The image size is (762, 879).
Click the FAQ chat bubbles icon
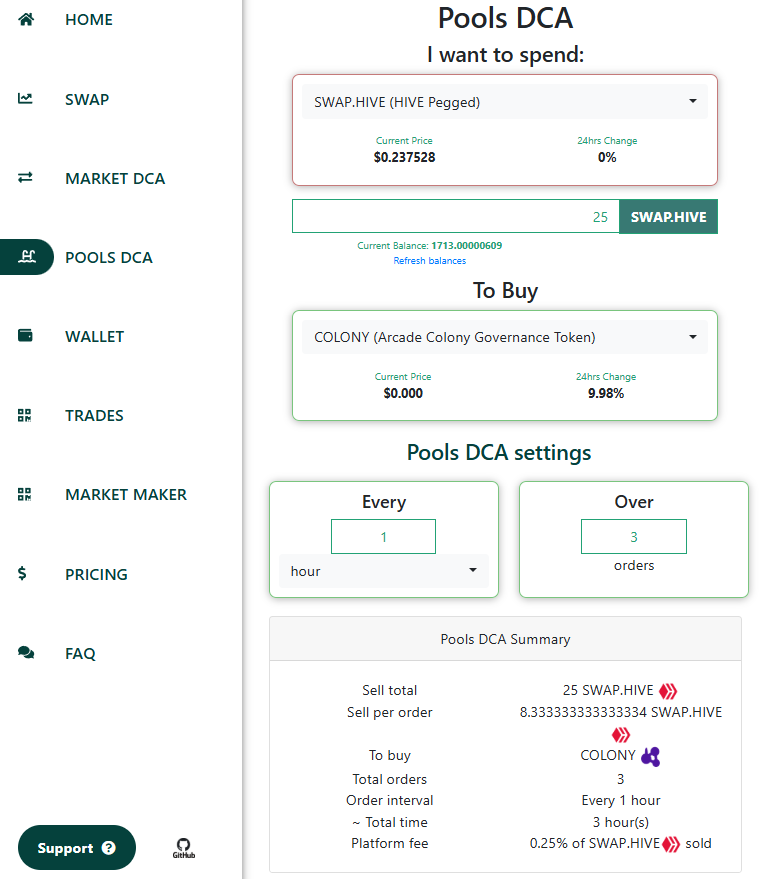26,653
